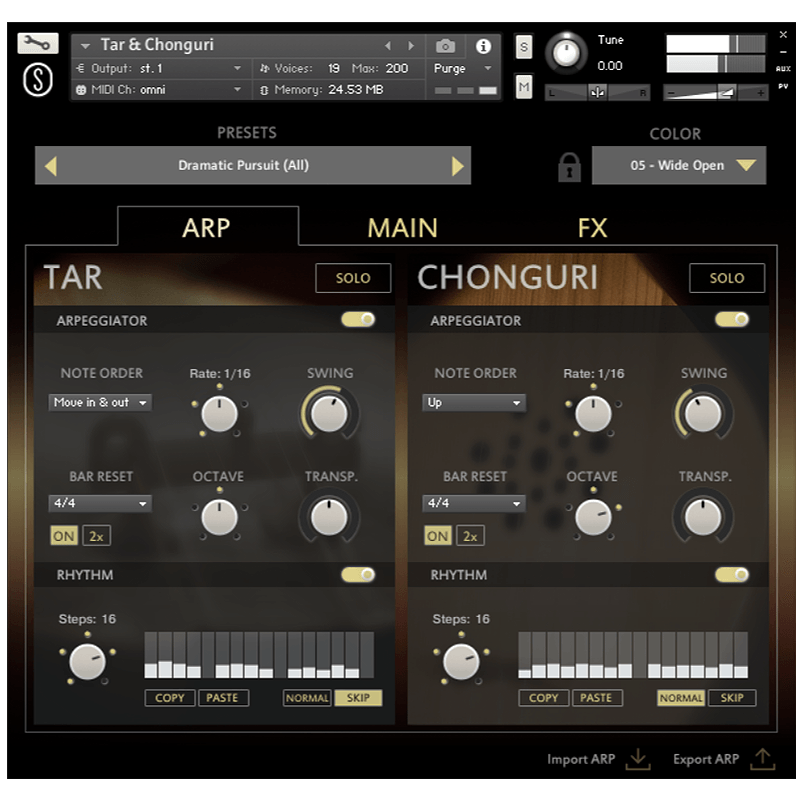Screen dimensions: 800x800
Task: Open the Purge dropdown menu
Action: point(462,68)
